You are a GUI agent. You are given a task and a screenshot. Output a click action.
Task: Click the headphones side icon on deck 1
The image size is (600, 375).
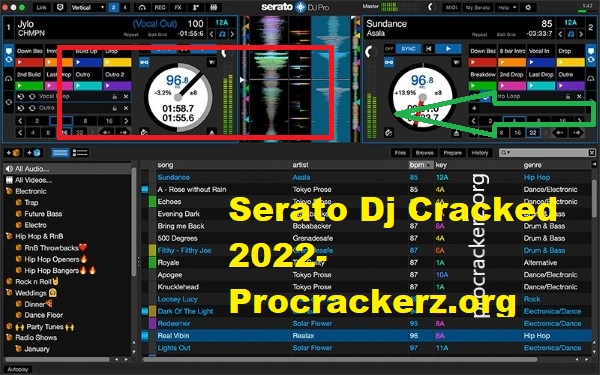coord(8,79)
